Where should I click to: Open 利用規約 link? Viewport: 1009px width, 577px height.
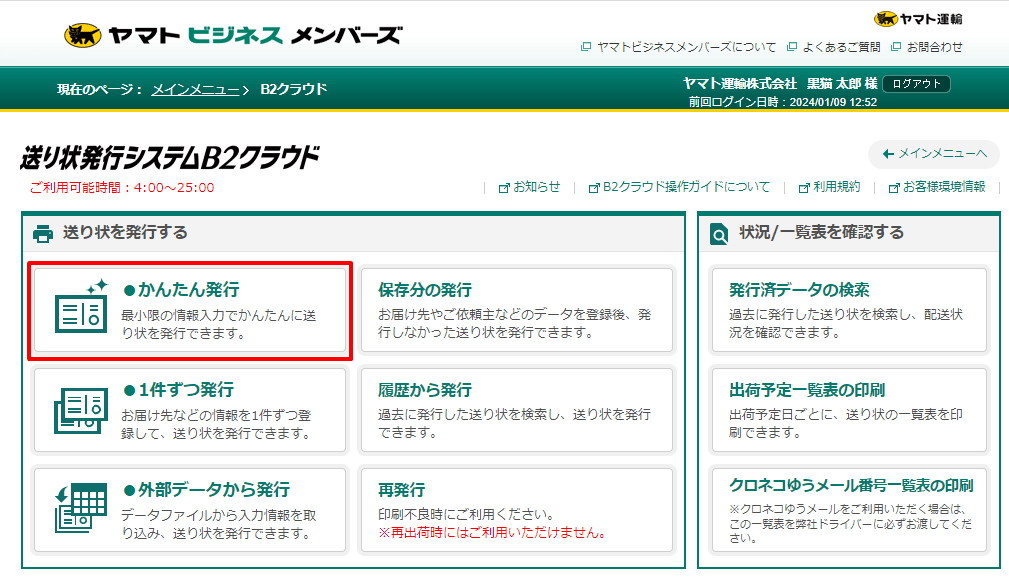click(835, 187)
